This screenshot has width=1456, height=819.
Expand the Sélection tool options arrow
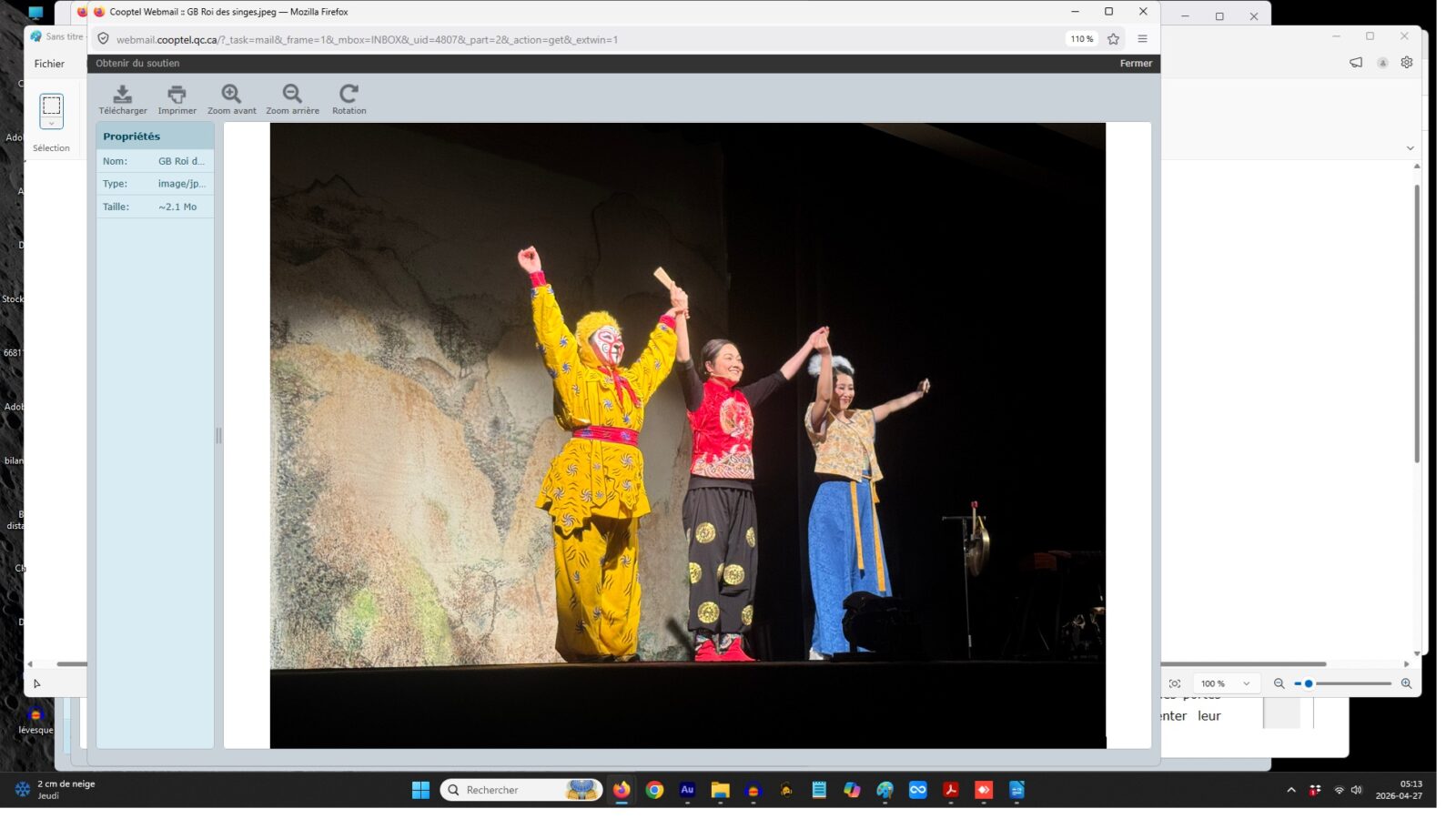[x=51, y=124]
